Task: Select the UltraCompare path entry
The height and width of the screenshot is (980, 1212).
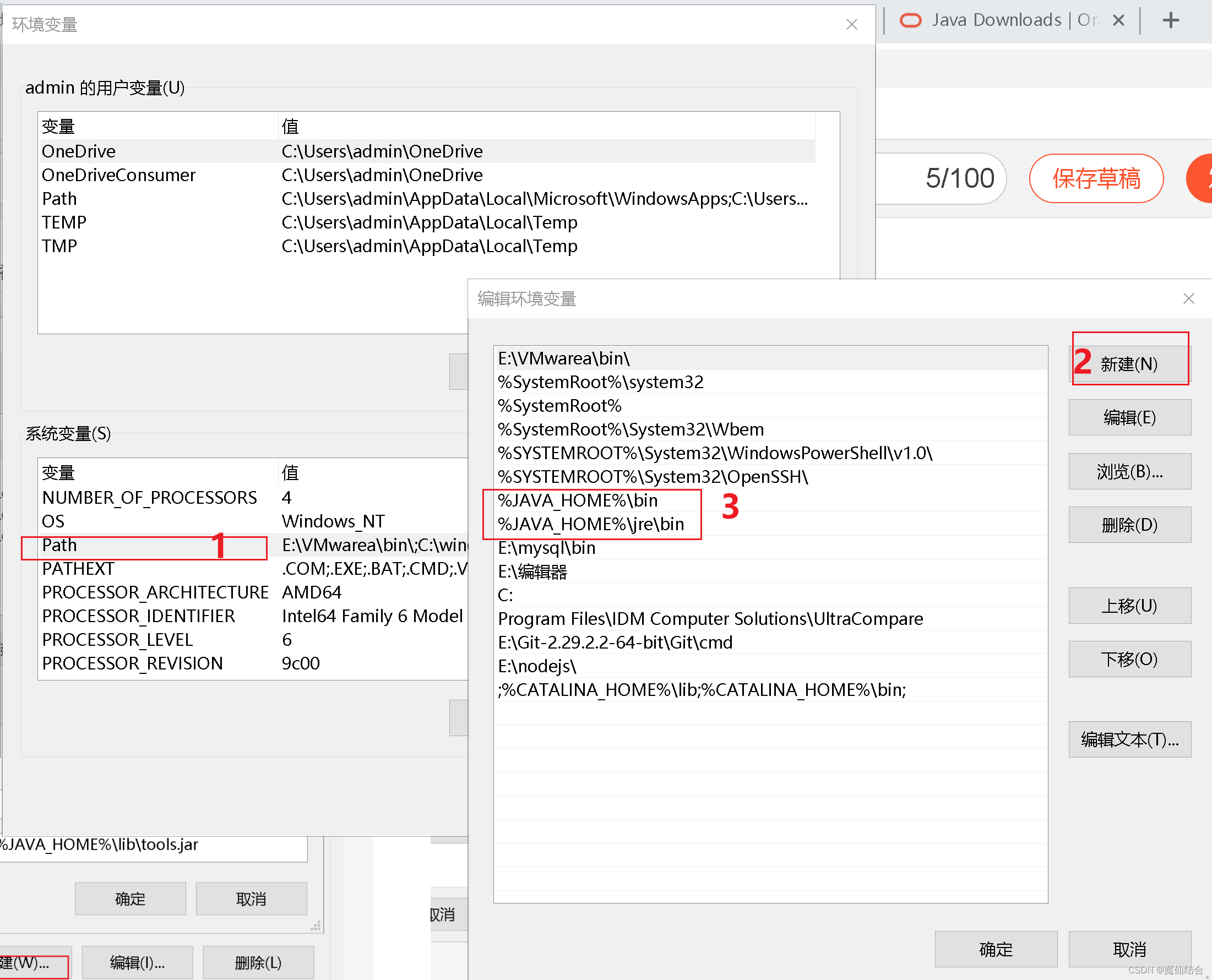Action: (770, 619)
